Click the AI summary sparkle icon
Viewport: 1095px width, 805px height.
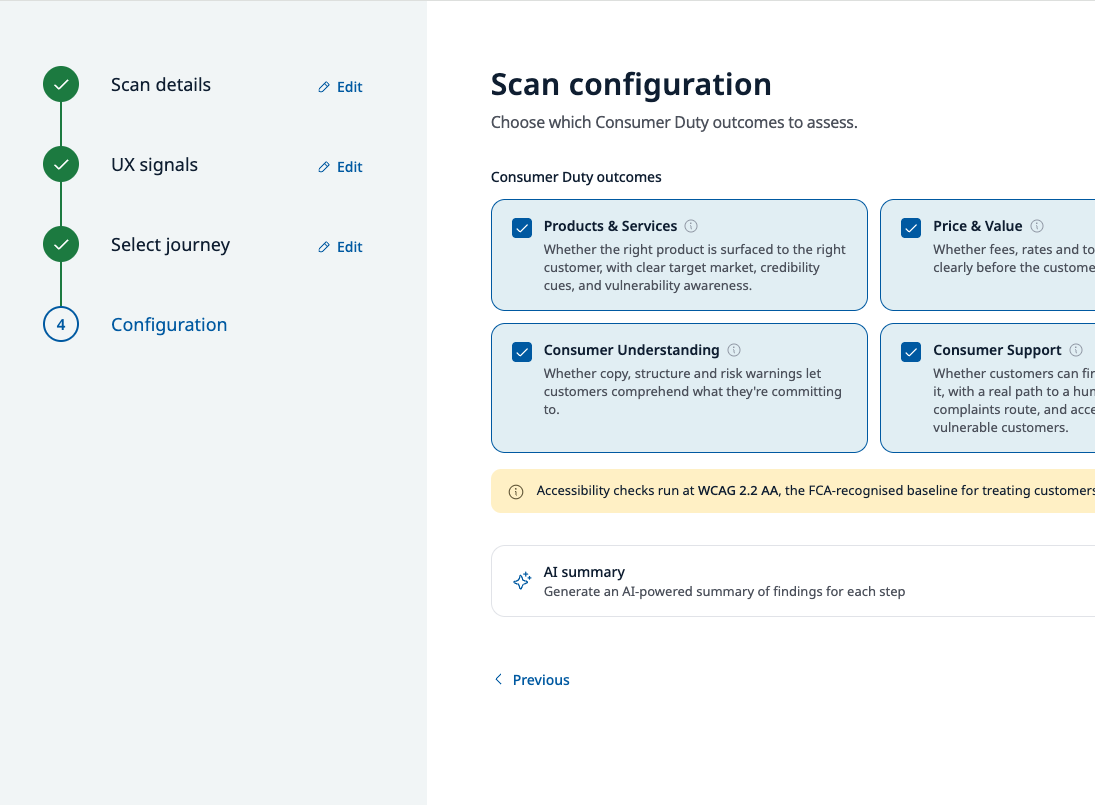[x=522, y=581]
